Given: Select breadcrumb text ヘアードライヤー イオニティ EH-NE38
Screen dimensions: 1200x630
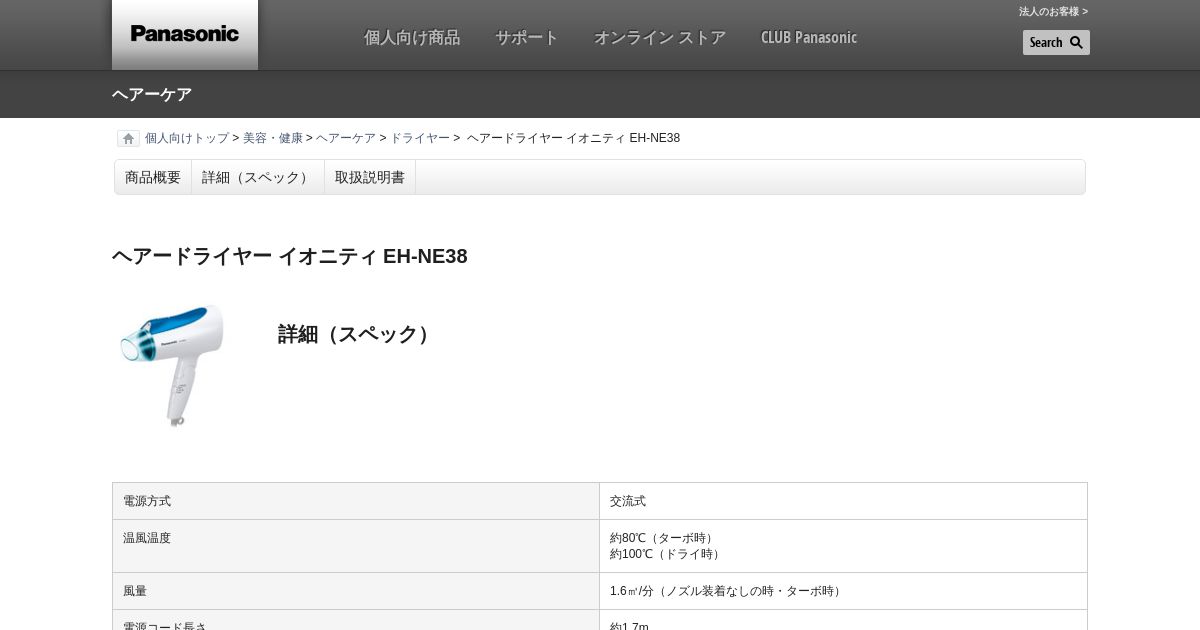Looking at the screenshot, I should (x=573, y=138).
